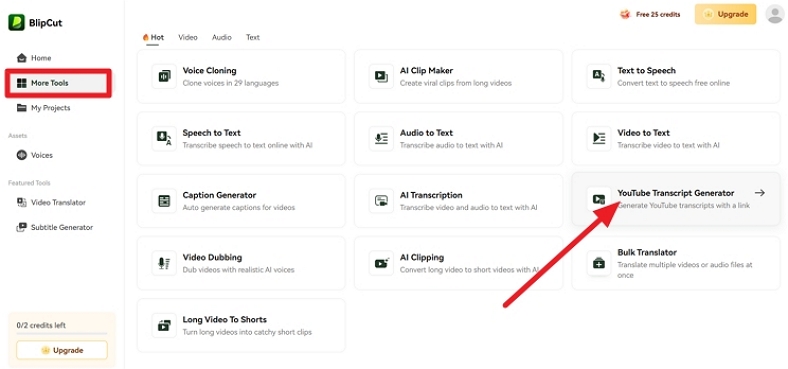The width and height of the screenshot is (788, 369).
Task: Click the top-right Upgrade button
Action: click(x=725, y=14)
